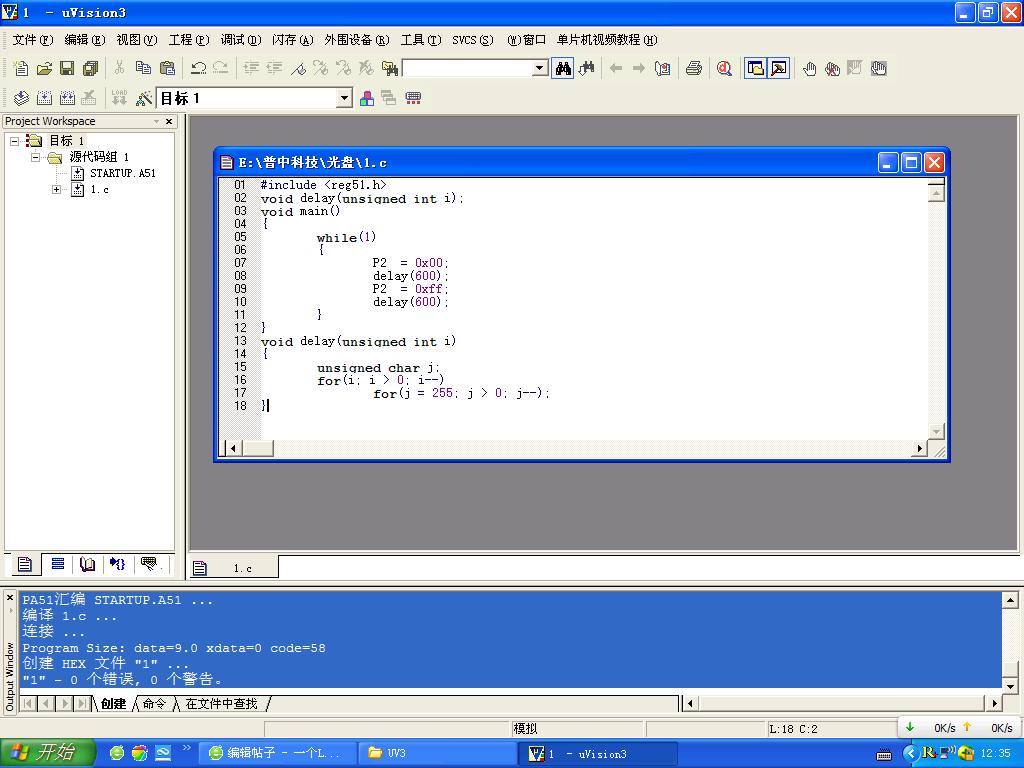Select 1.c in the project tree
Screen dimensions: 1024x768
pos(99,189)
